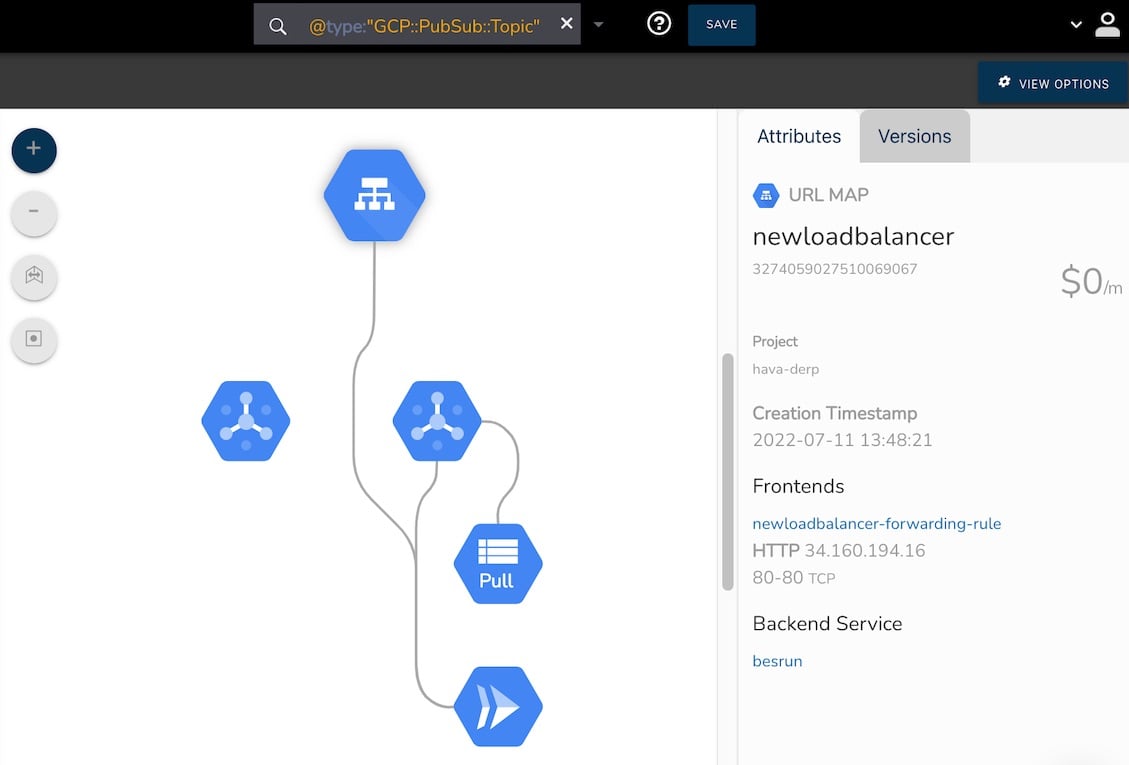Click the zoom in button on the canvas

click(x=34, y=150)
